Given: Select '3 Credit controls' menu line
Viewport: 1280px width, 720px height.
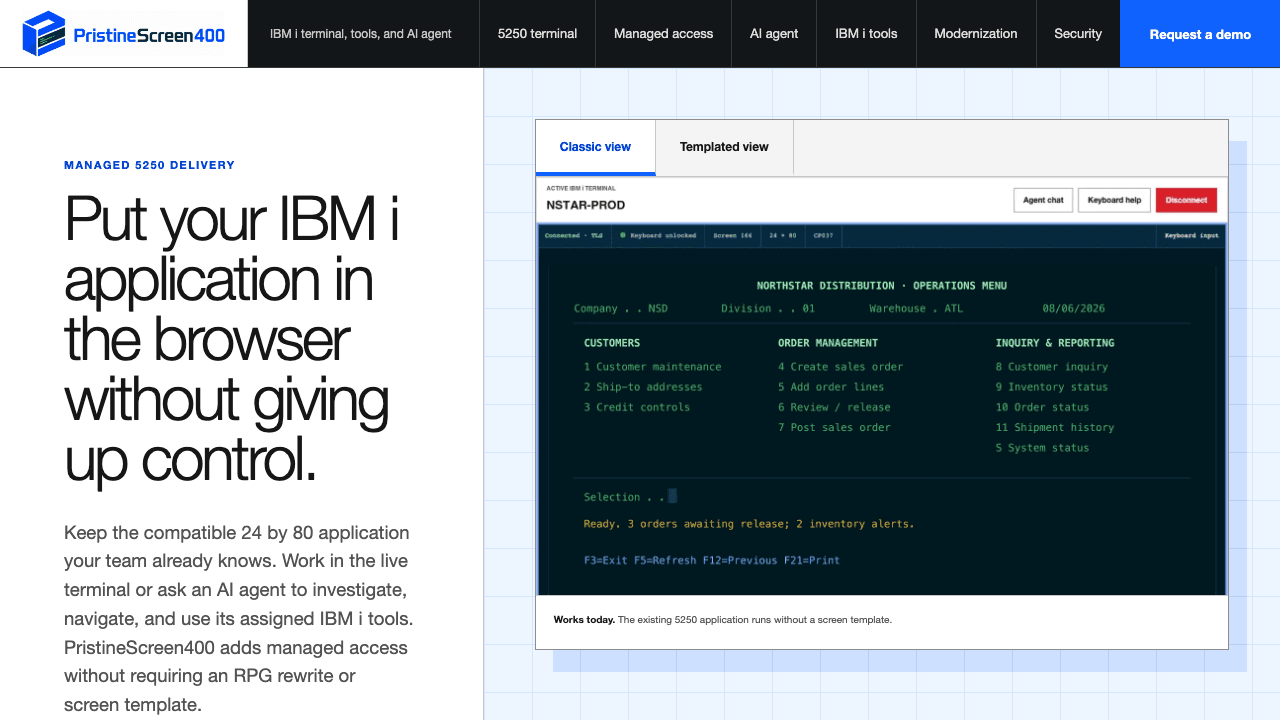Looking at the screenshot, I should [x=637, y=407].
